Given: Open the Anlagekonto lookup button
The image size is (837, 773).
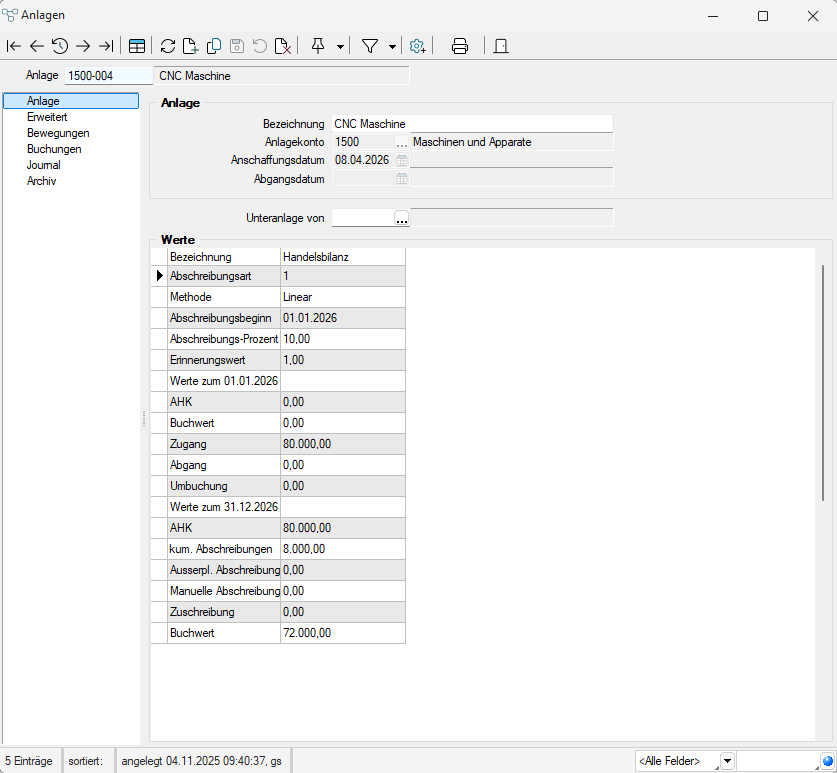Looking at the screenshot, I should [x=402, y=143].
